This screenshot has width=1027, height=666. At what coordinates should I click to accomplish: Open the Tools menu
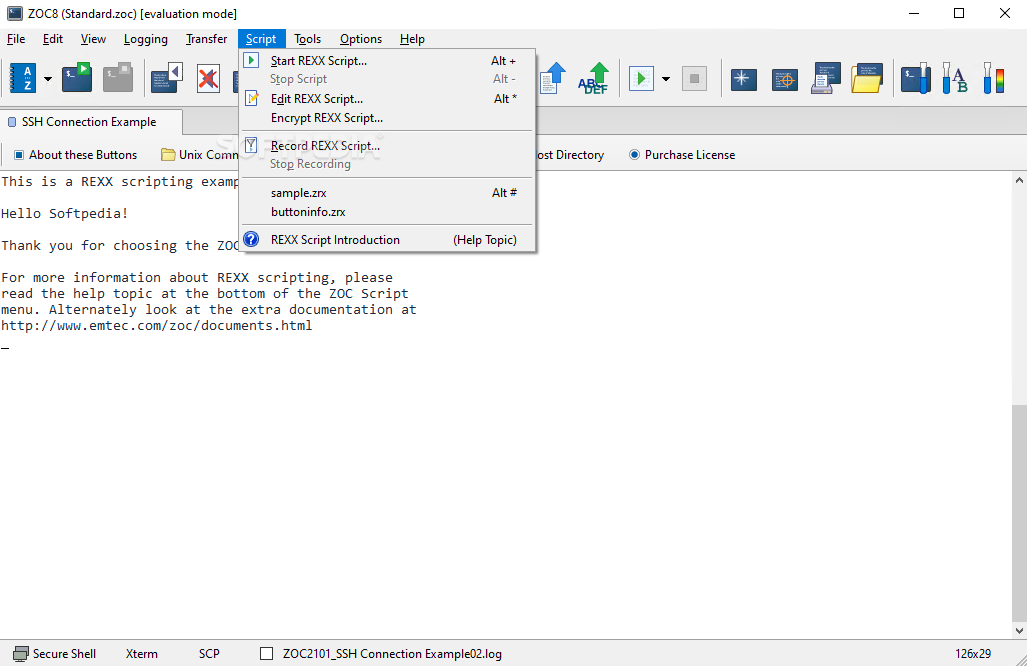pos(307,39)
